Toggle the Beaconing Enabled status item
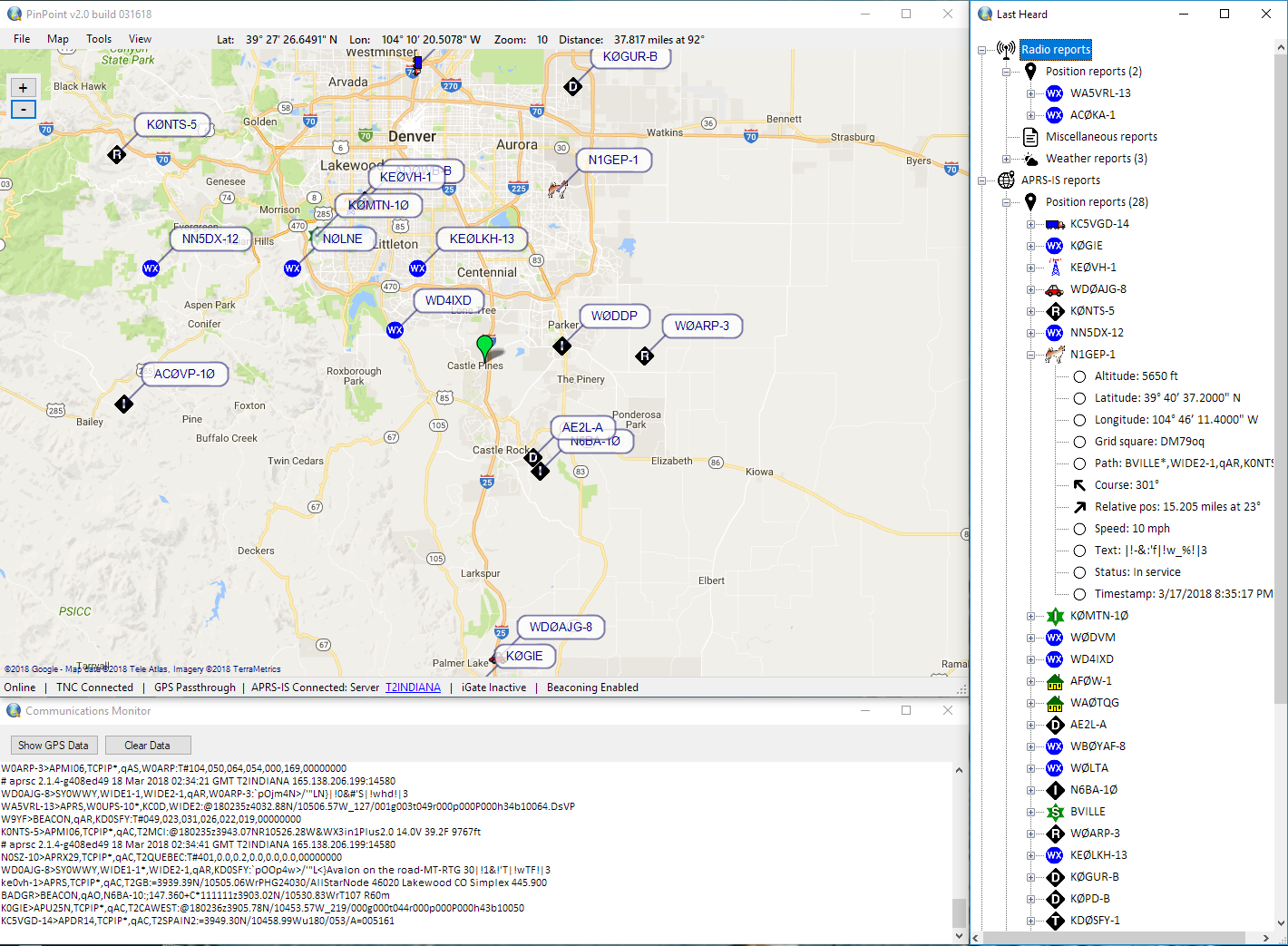Image resolution: width=1288 pixels, height=946 pixels. click(x=591, y=687)
